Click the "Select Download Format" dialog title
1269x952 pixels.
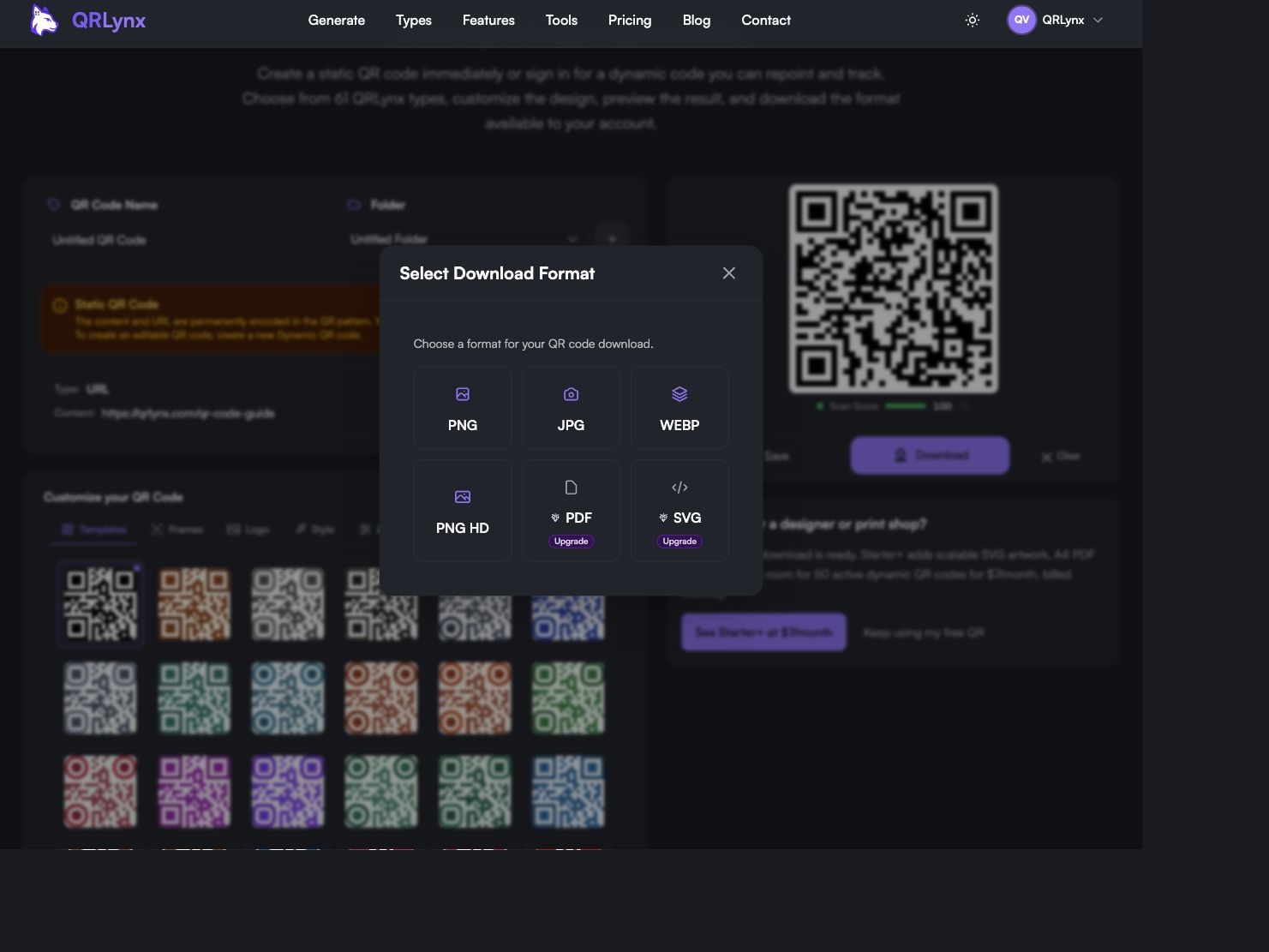(x=497, y=273)
